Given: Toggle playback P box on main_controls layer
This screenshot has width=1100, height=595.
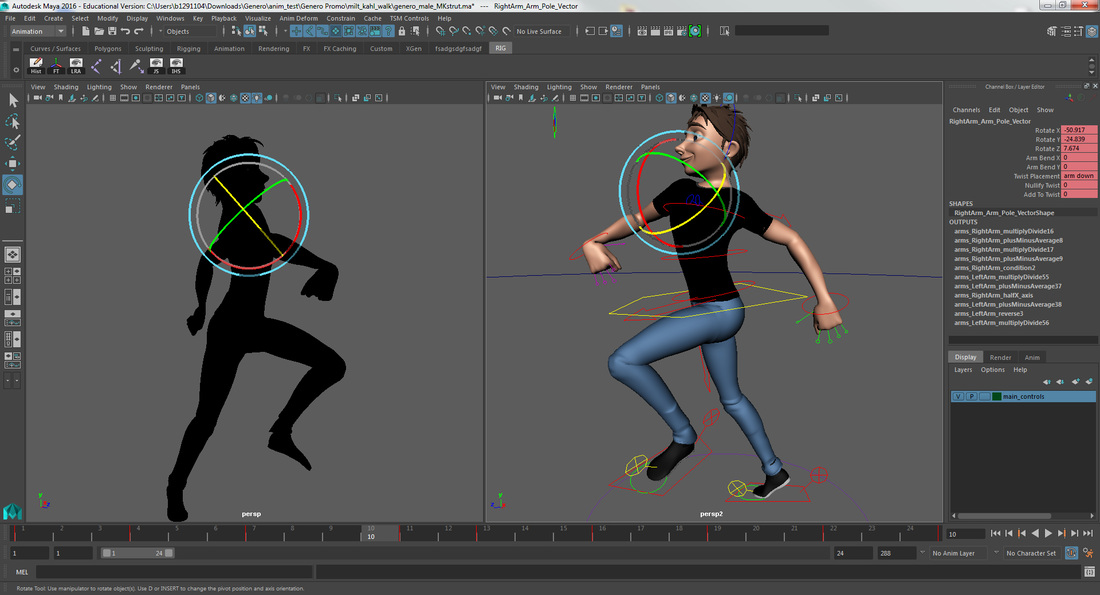Looking at the screenshot, I should (x=971, y=397).
